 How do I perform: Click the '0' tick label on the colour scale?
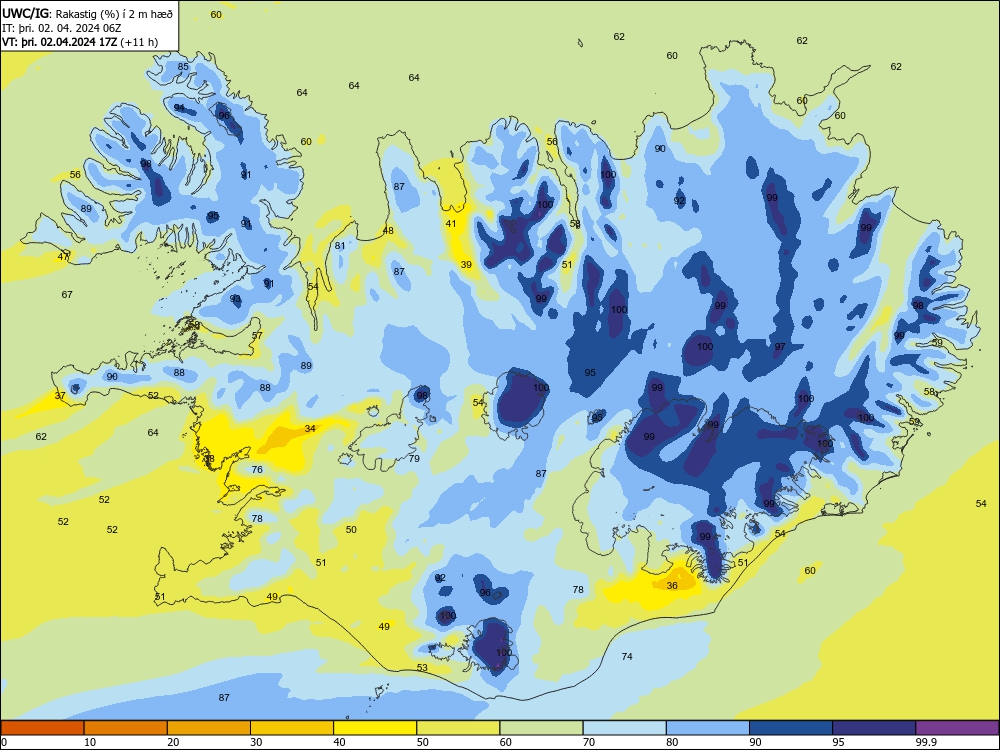(4, 742)
